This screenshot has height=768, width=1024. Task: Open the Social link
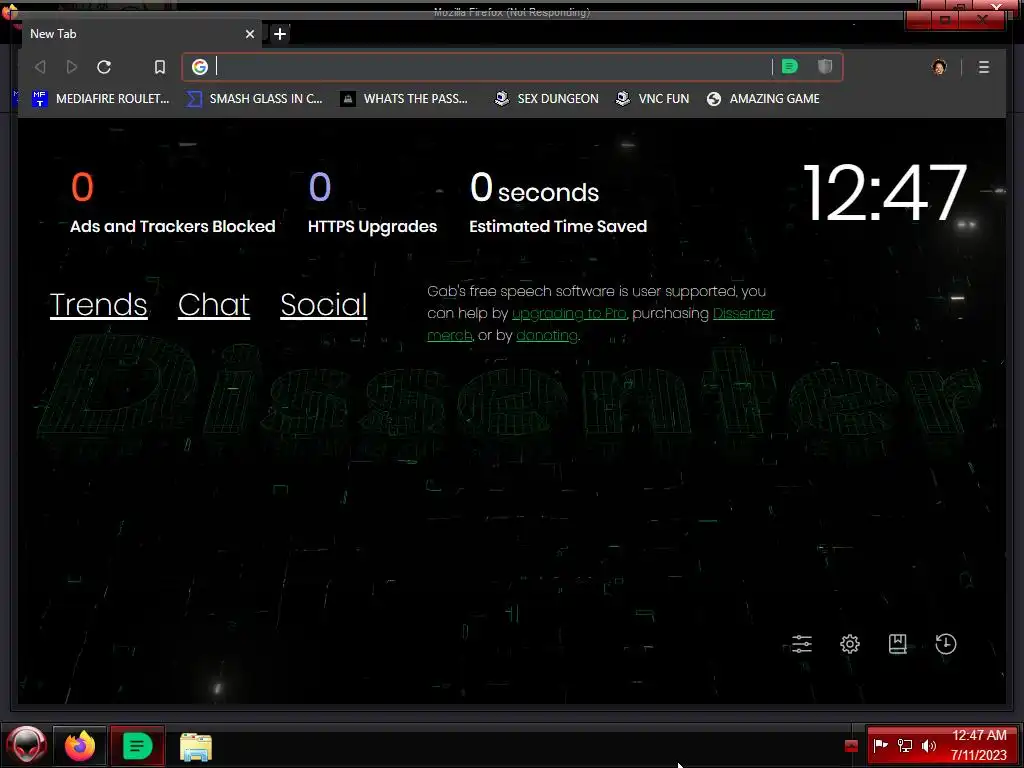pyautogui.click(x=323, y=304)
